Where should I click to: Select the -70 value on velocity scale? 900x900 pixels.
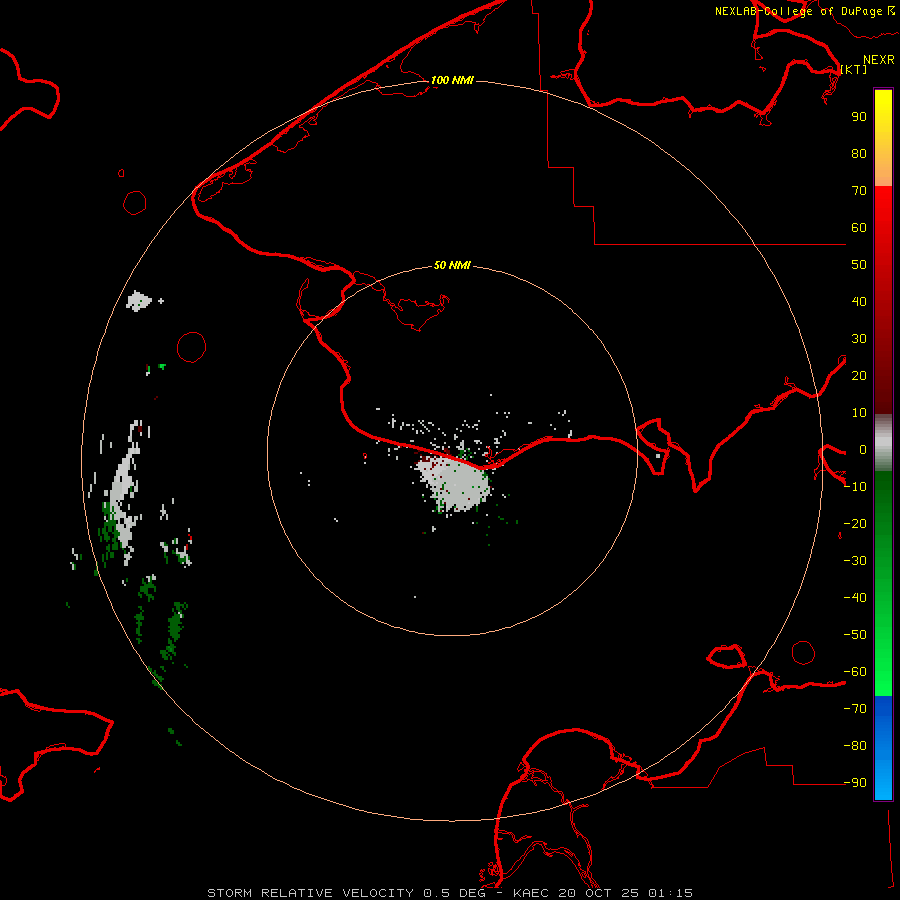855,708
